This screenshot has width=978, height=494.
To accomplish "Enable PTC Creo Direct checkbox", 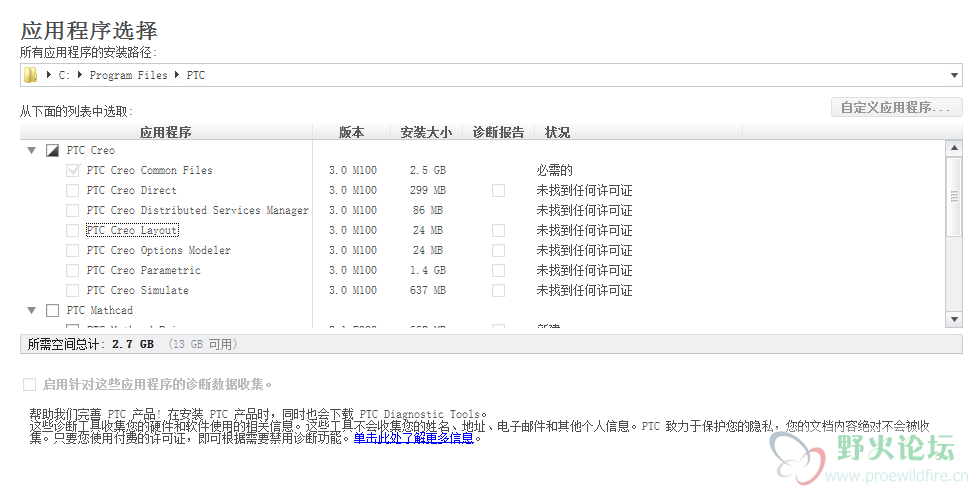I will click(73, 190).
